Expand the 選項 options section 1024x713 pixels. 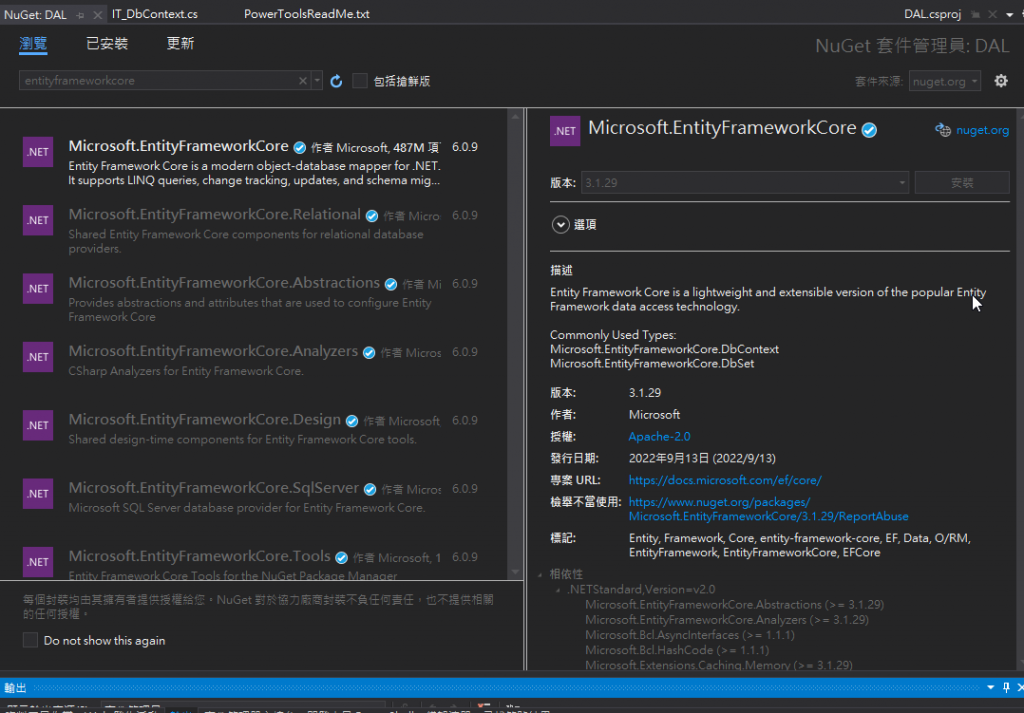[560, 225]
